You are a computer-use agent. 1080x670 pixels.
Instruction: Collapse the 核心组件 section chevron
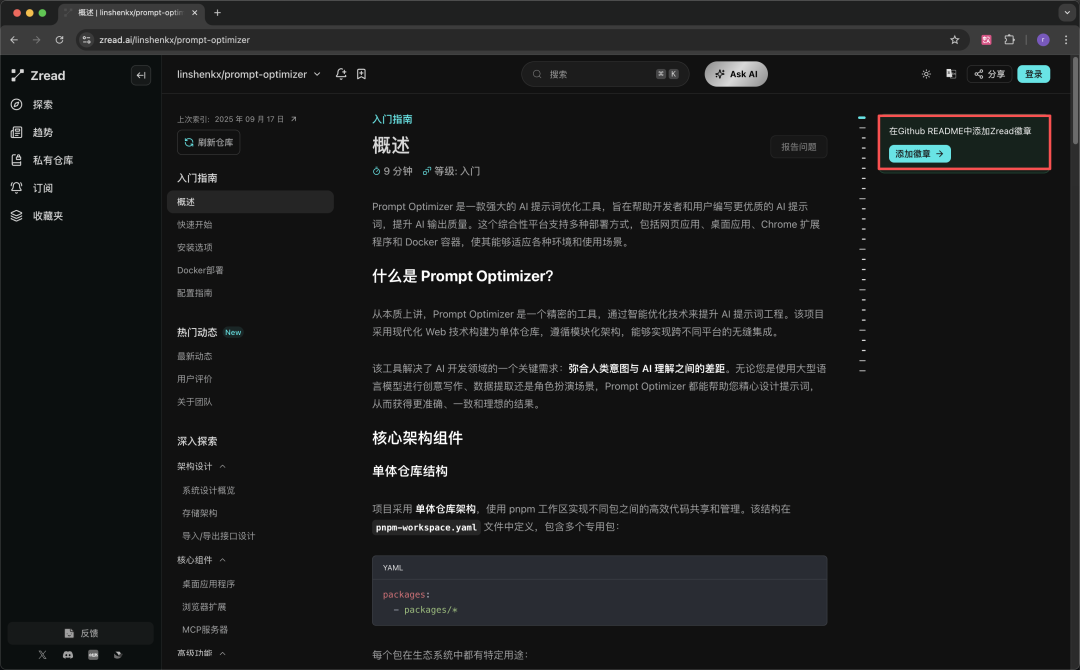tap(222, 560)
